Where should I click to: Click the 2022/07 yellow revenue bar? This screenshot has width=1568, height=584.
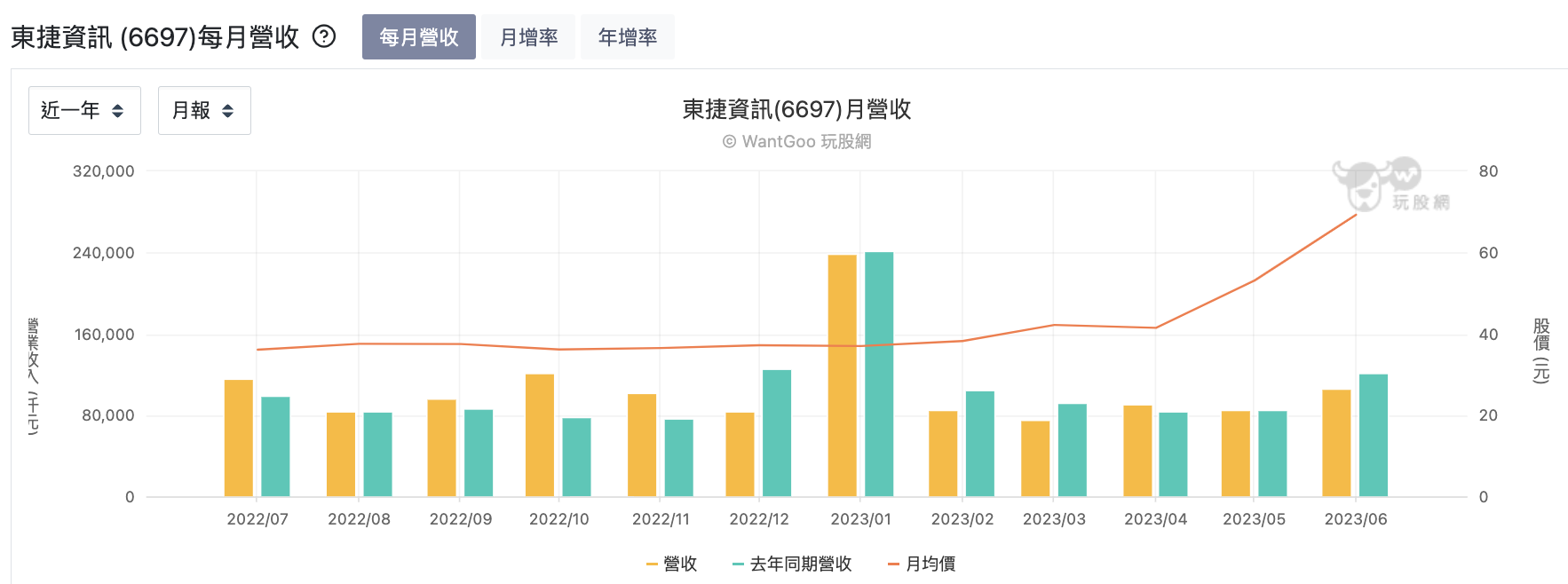(239, 438)
